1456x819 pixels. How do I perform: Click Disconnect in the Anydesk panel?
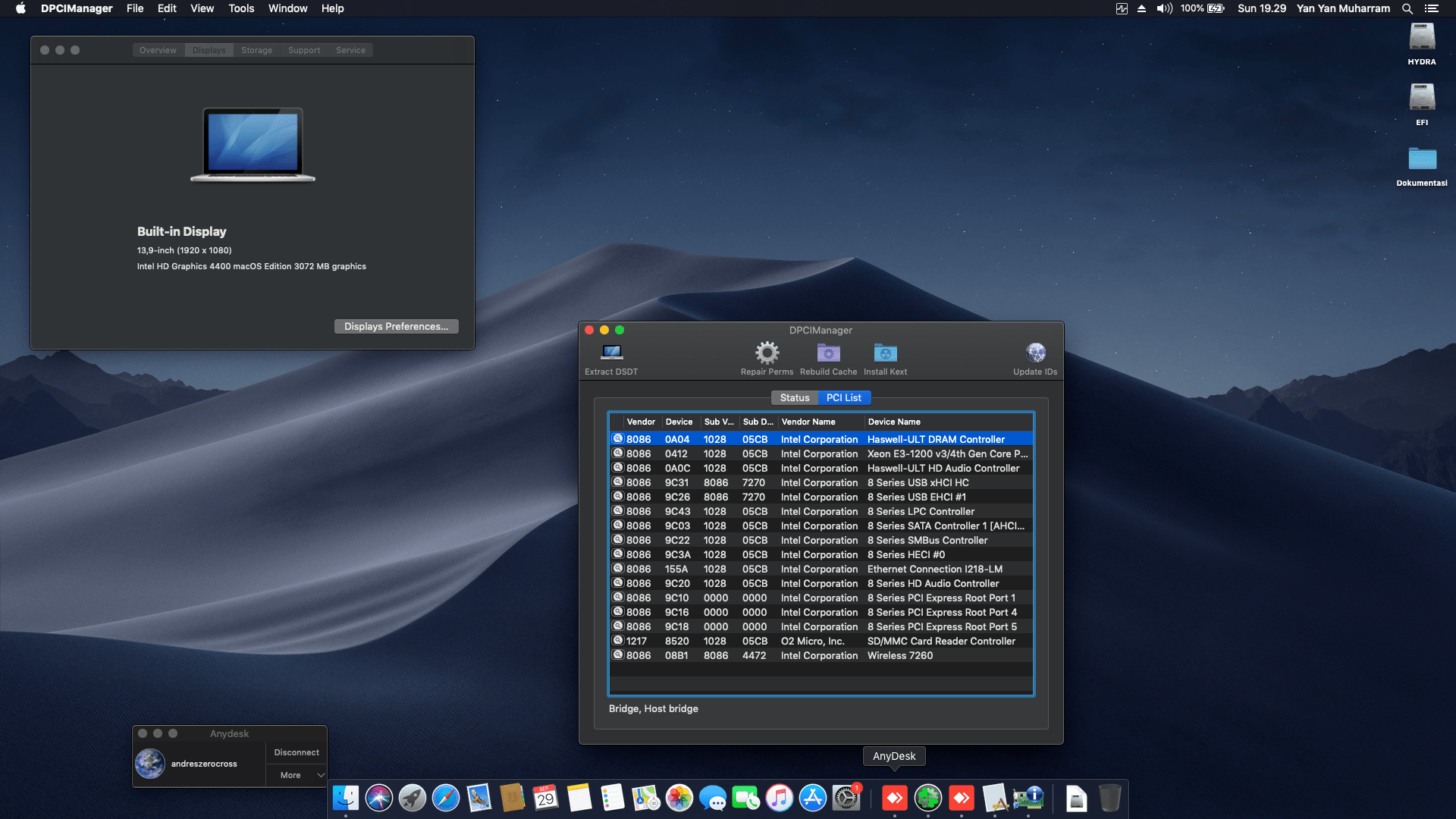297,752
